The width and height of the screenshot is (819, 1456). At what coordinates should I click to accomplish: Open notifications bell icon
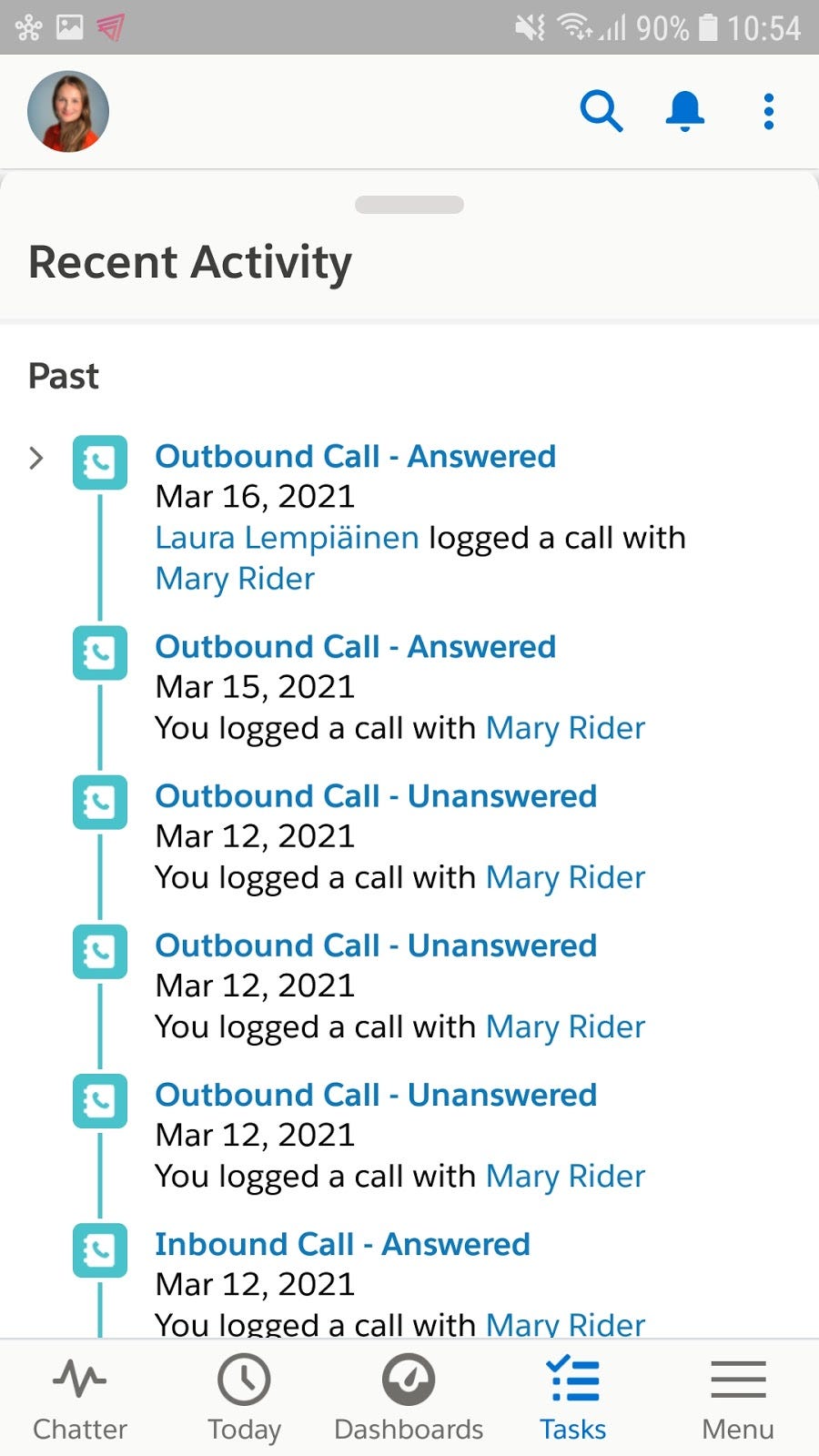684,112
